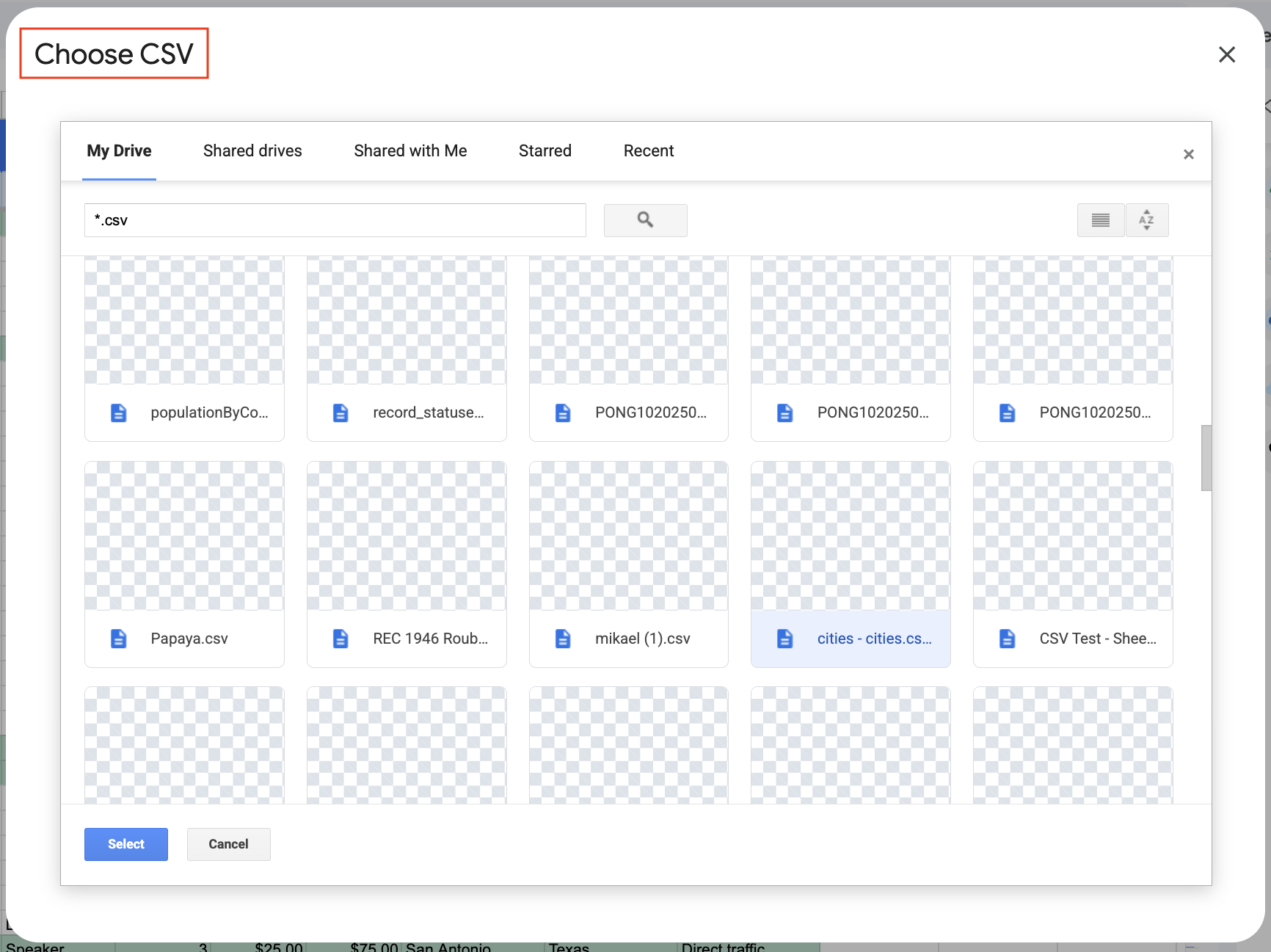The image size is (1271, 952).
Task: Click the mikael (1).csv file icon
Action: (563, 639)
